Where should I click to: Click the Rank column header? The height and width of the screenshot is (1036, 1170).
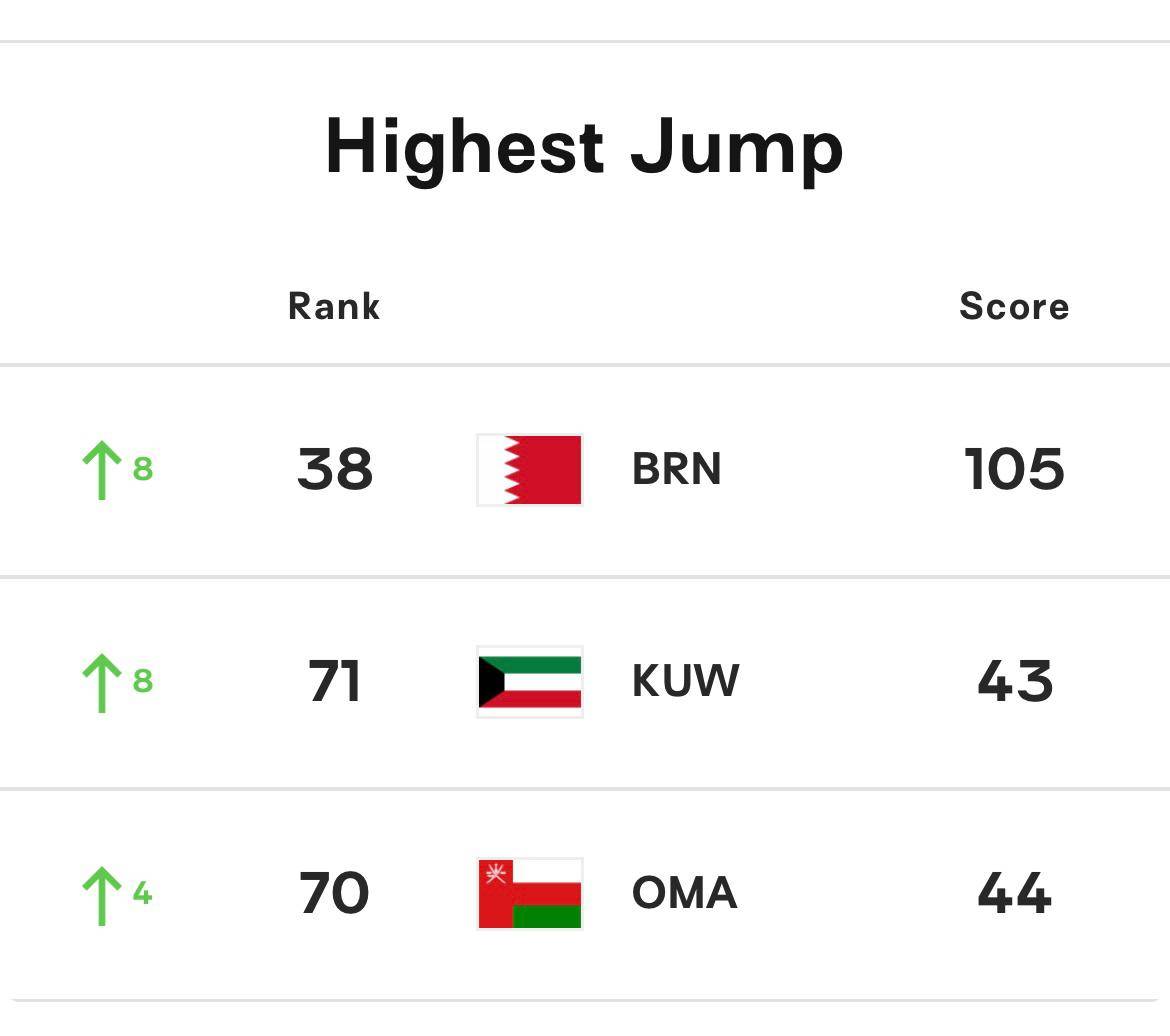click(x=334, y=307)
